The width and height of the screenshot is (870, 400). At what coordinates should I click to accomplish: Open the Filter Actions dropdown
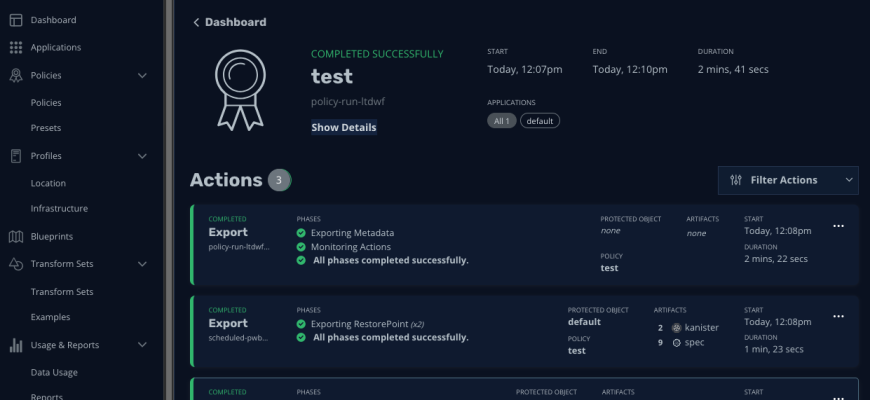click(788, 180)
